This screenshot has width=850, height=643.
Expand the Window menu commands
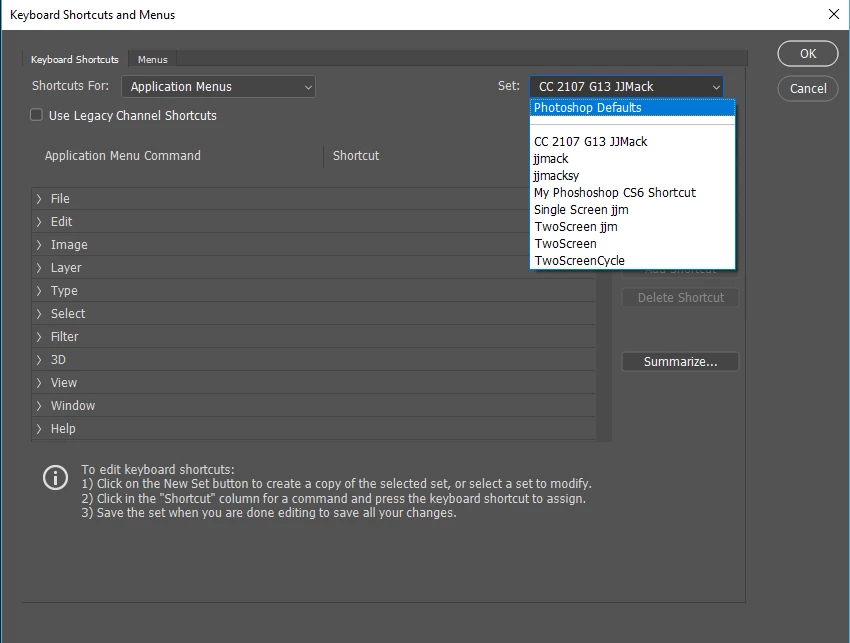pos(39,406)
